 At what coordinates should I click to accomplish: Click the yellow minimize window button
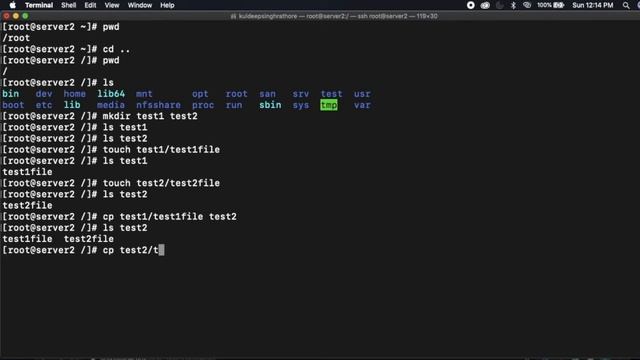click(x=16, y=16)
